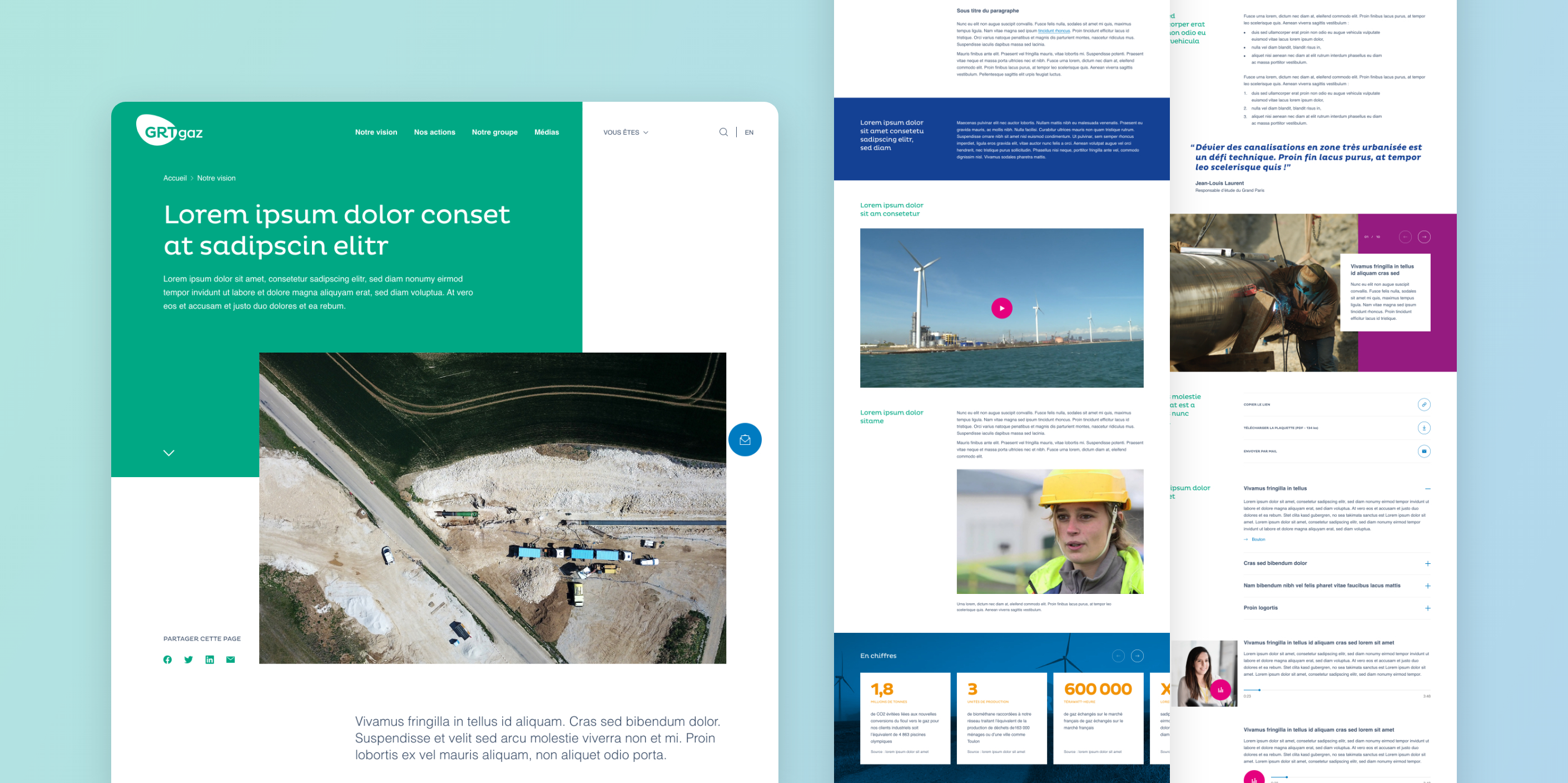The width and height of the screenshot is (1568, 783).
Task: Click Notre vision breadcrumb
Action: coord(216,179)
